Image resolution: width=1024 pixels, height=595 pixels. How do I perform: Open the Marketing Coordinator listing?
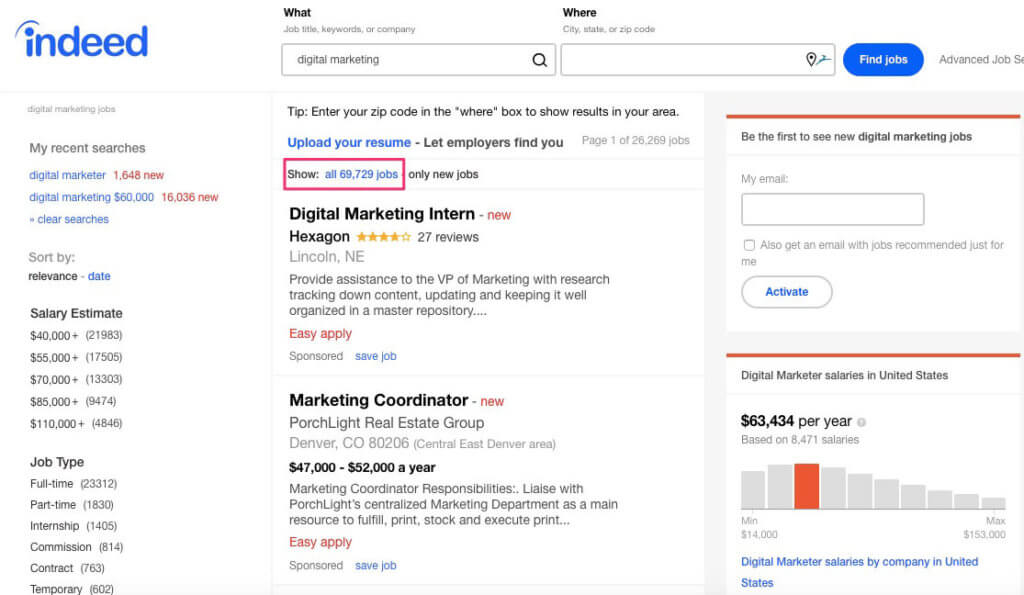pos(379,399)
